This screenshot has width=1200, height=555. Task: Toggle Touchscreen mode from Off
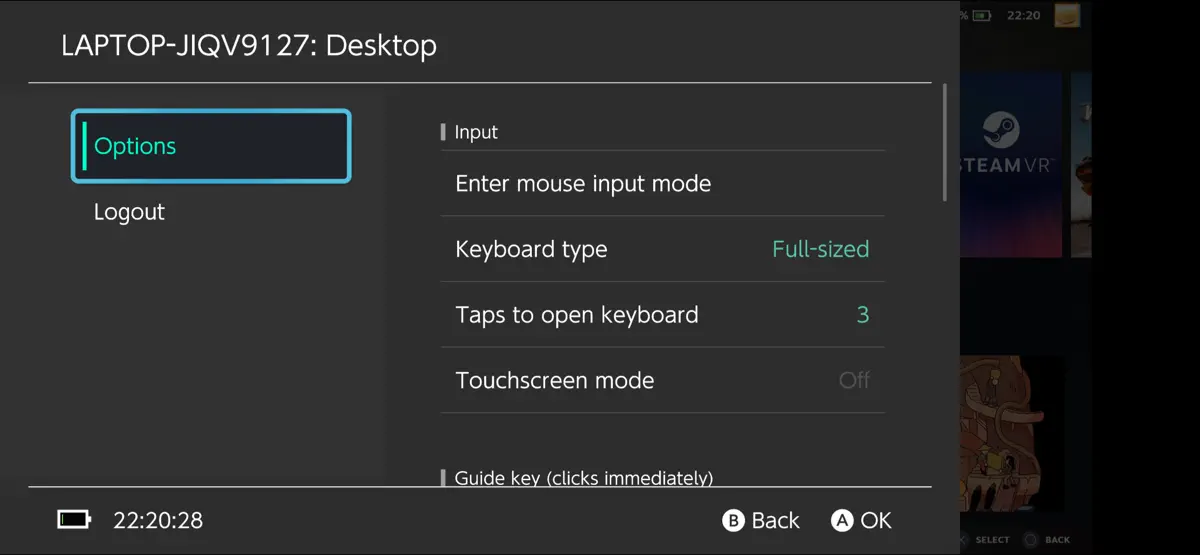coord(663,380)
